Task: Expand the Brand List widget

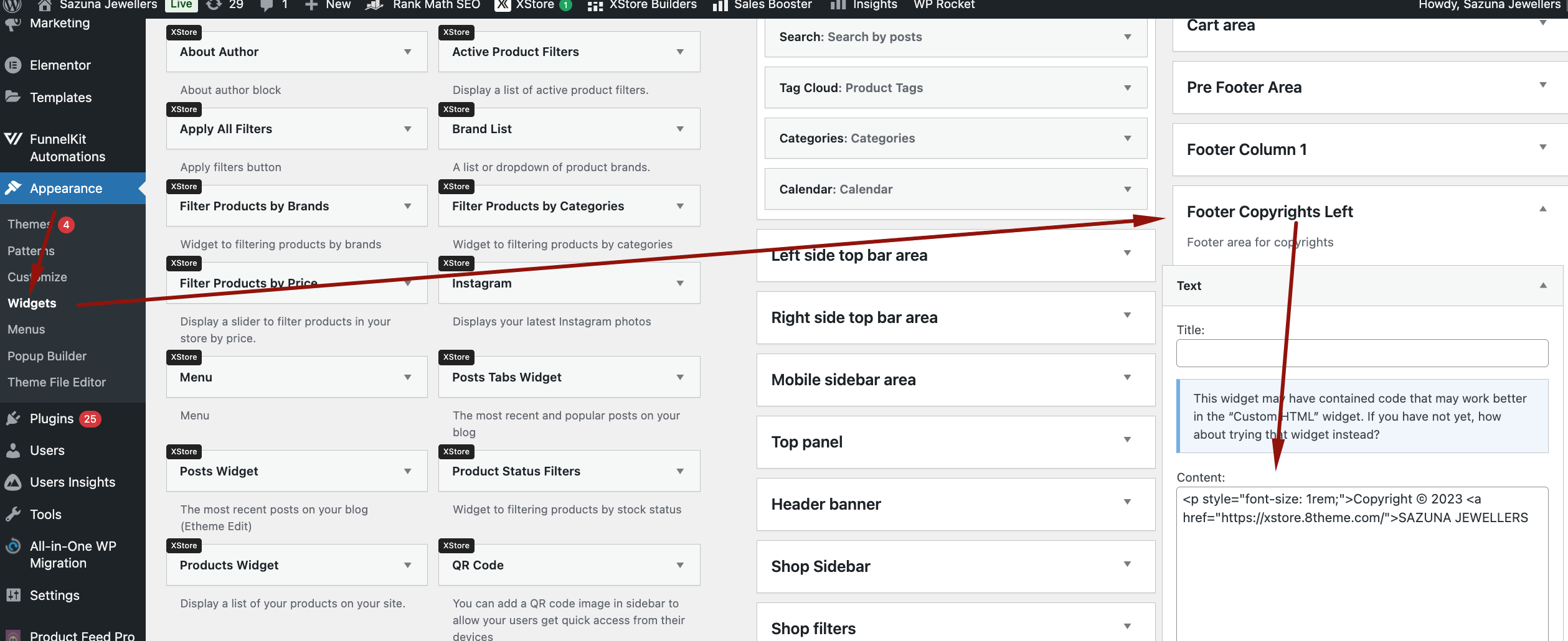Action: [x=680, y=129]
